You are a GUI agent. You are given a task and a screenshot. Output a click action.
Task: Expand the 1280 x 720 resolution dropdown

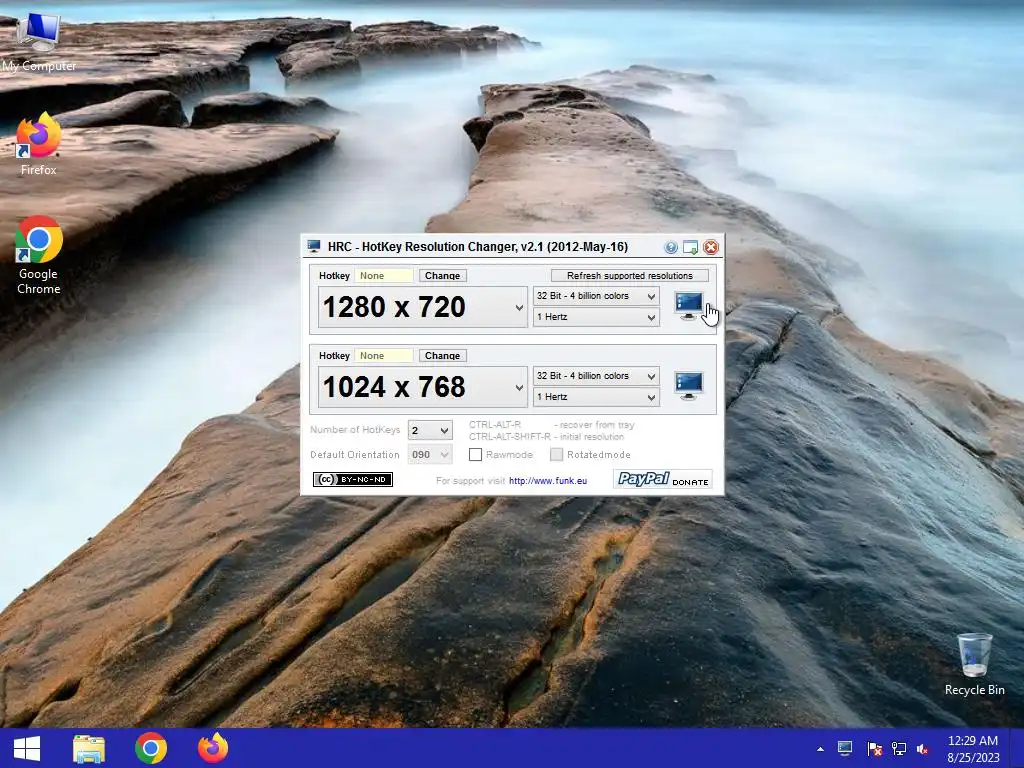coord(423,307)
